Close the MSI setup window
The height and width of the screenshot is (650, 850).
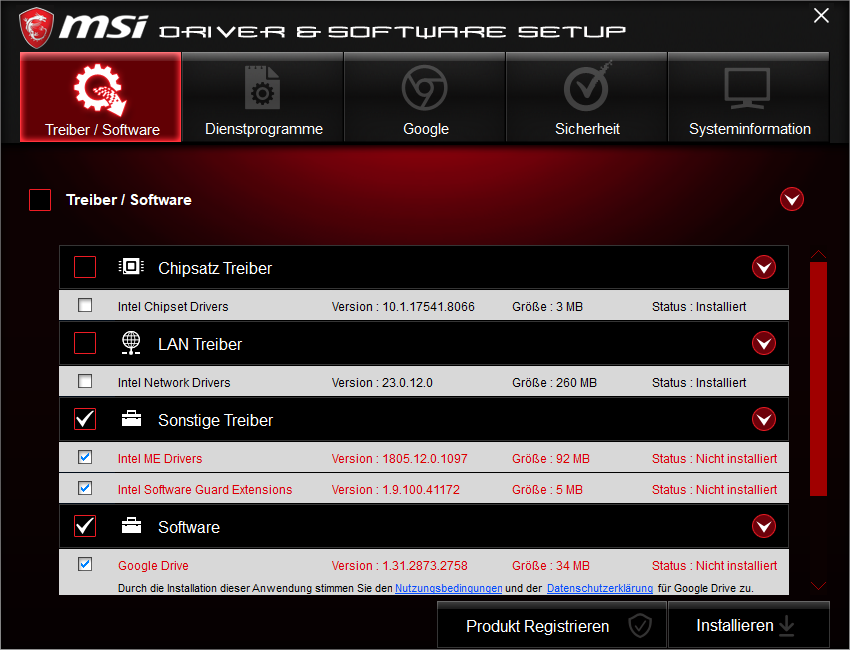(x=821, y=16)
